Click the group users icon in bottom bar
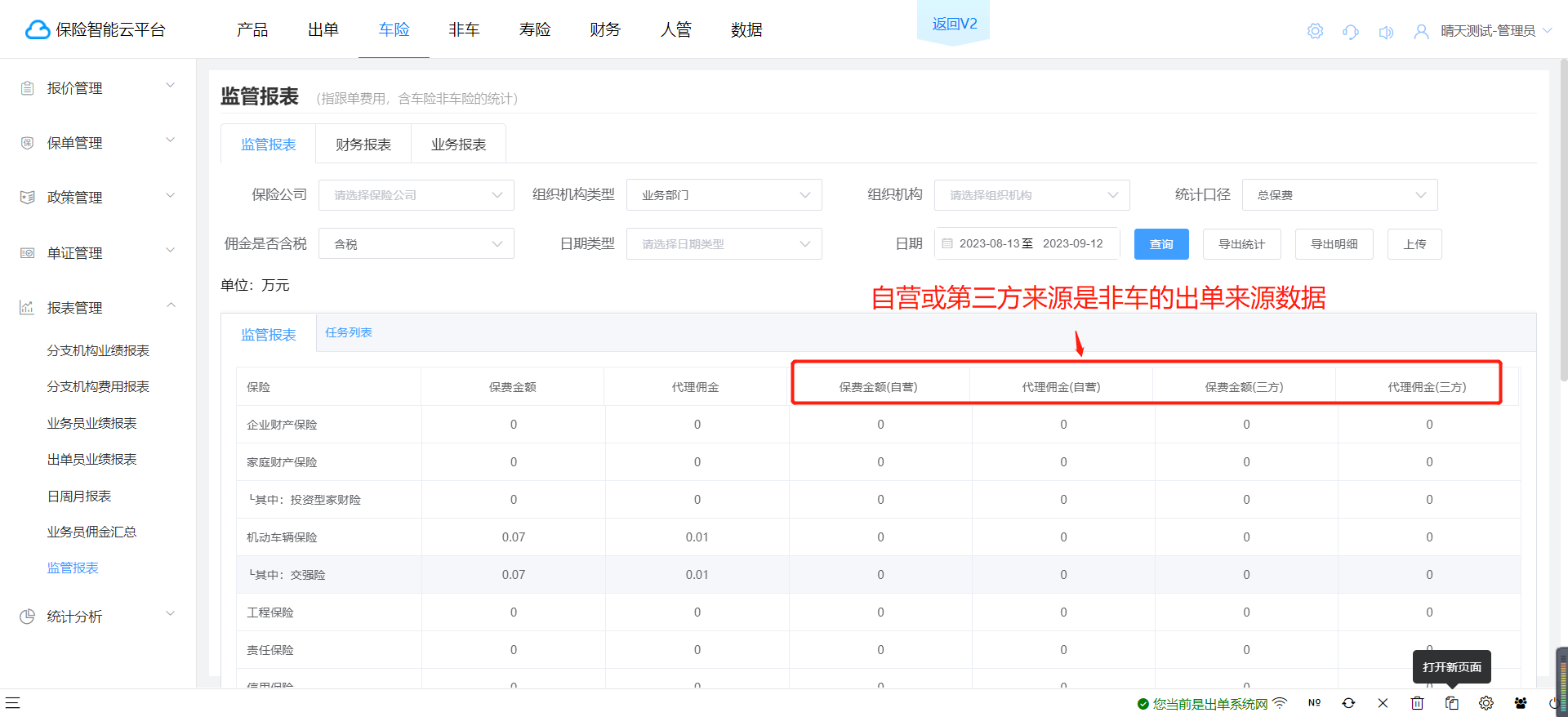Screen dimensions: 1568x717 [1520, 702]
